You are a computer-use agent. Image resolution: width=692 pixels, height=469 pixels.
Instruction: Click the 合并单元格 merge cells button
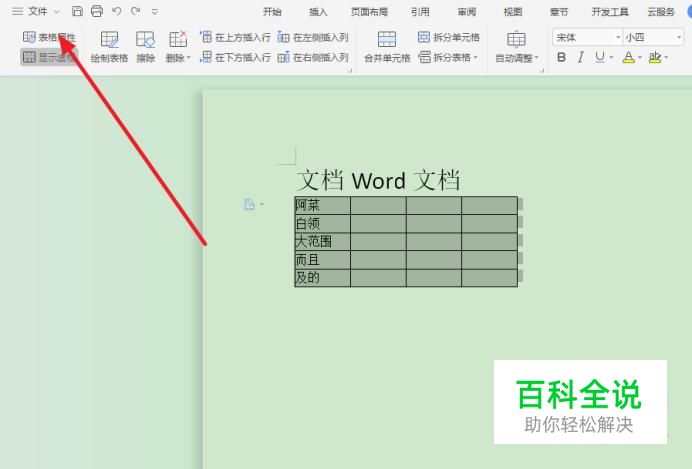point(387,47)
